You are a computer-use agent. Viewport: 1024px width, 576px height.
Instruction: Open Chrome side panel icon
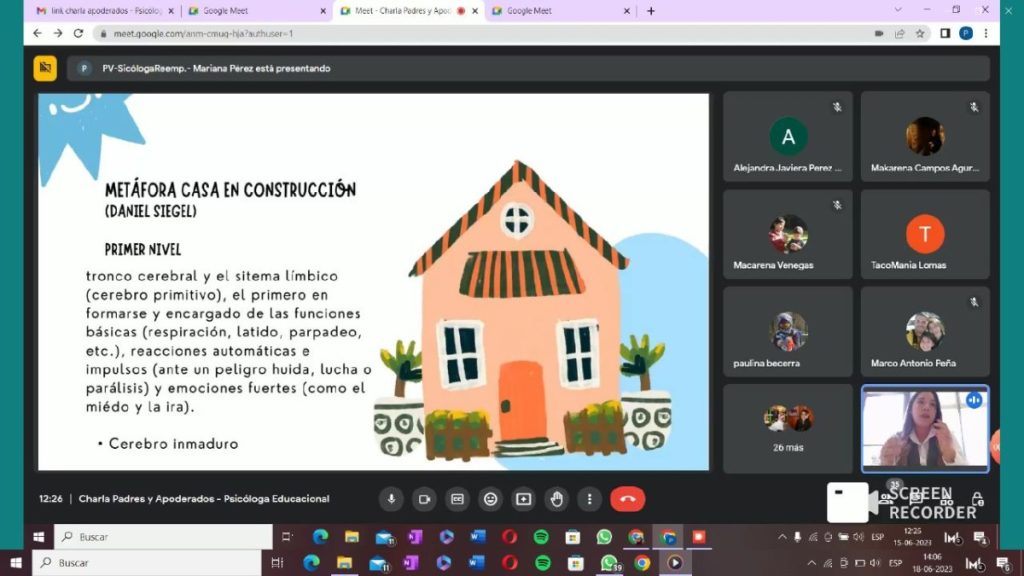pos(945,33)
